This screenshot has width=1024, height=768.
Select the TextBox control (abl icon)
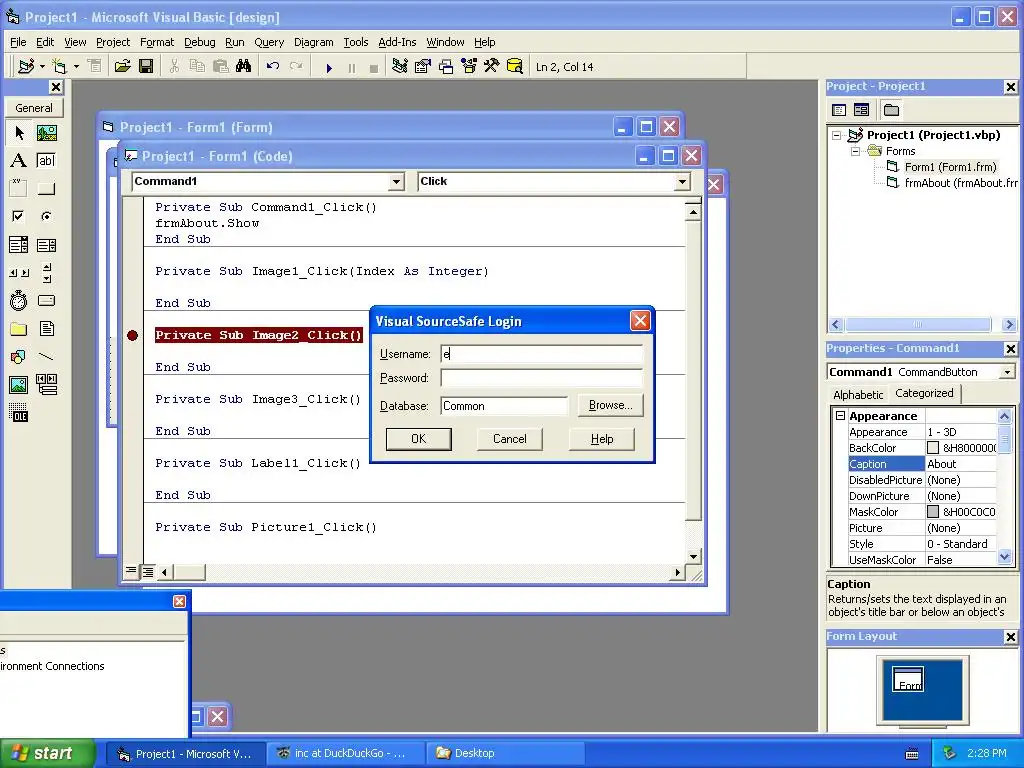46,161
